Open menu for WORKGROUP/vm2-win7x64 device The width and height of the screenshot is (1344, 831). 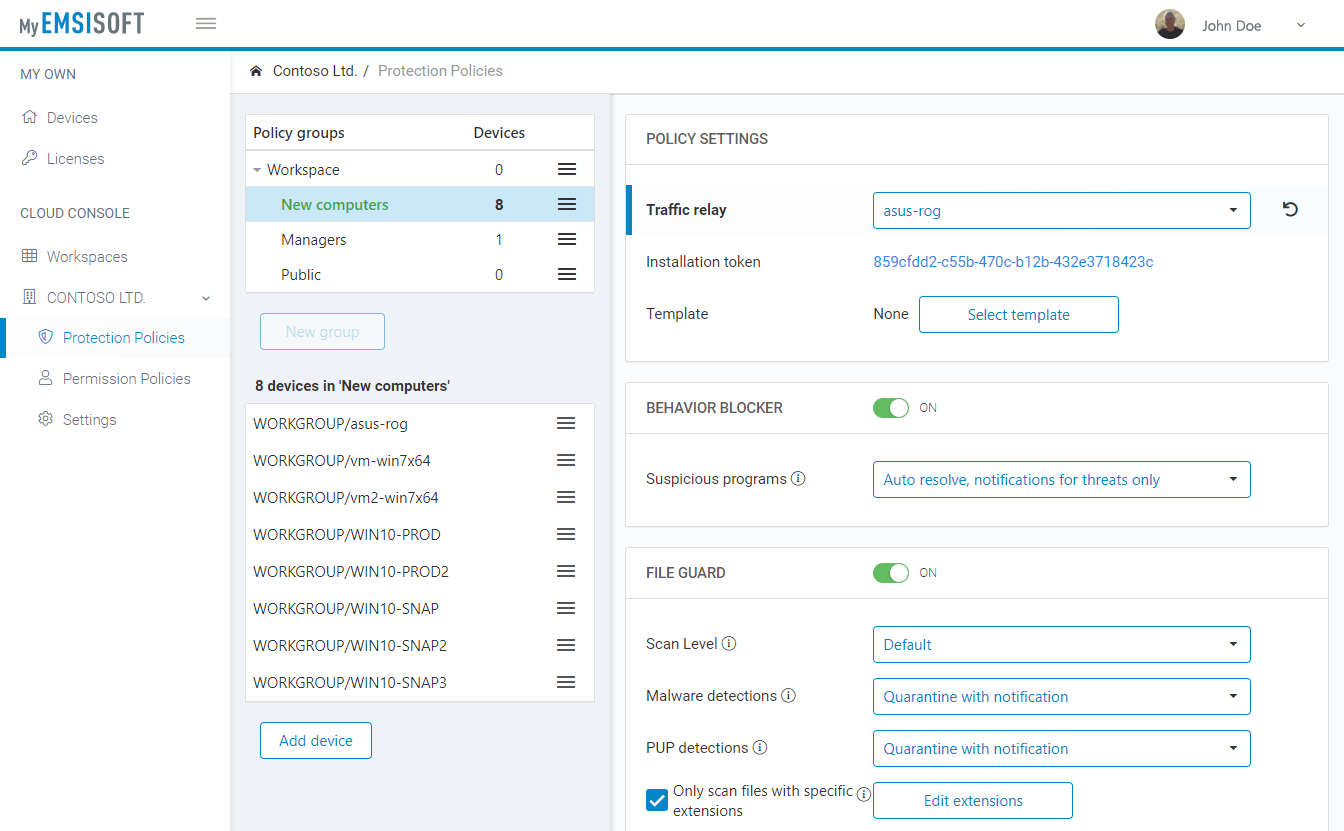pyautogui.click(x=566, y=497)
